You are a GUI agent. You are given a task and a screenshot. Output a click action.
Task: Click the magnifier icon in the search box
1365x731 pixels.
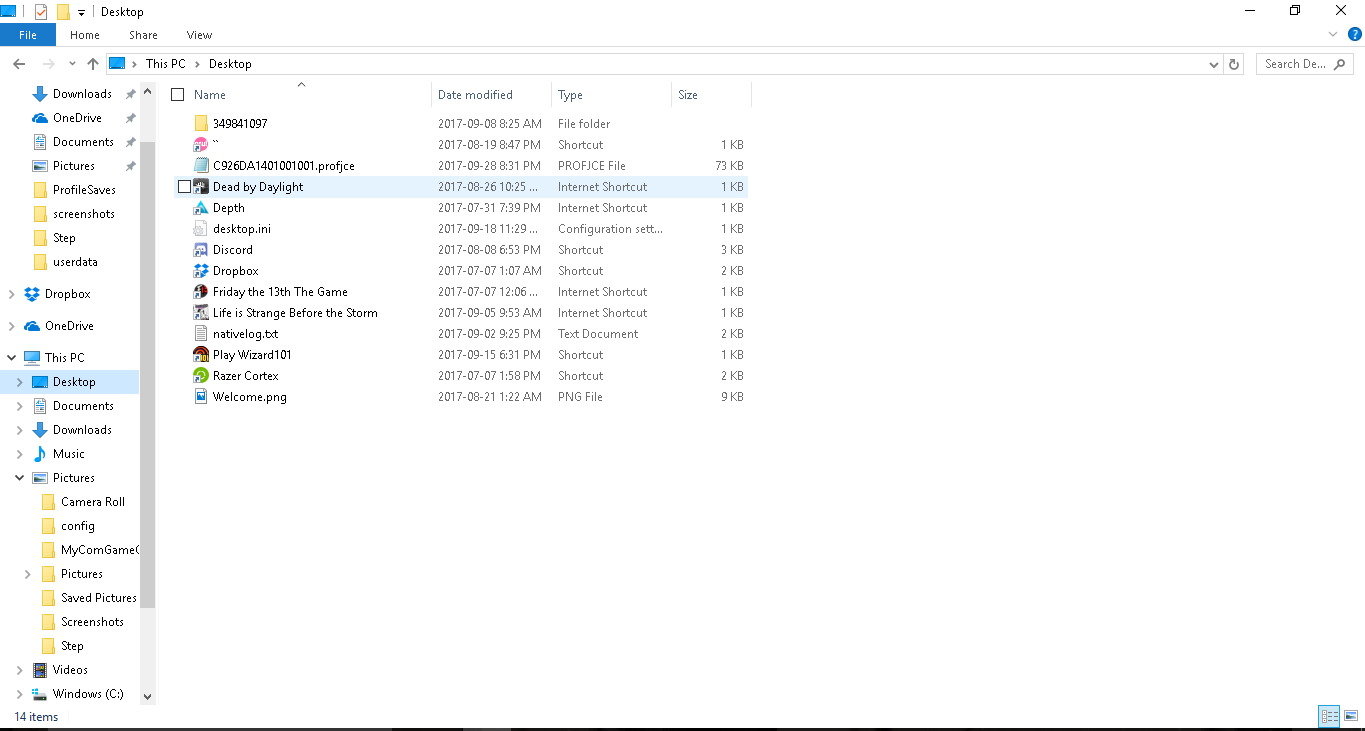(x=1341, y=64)
